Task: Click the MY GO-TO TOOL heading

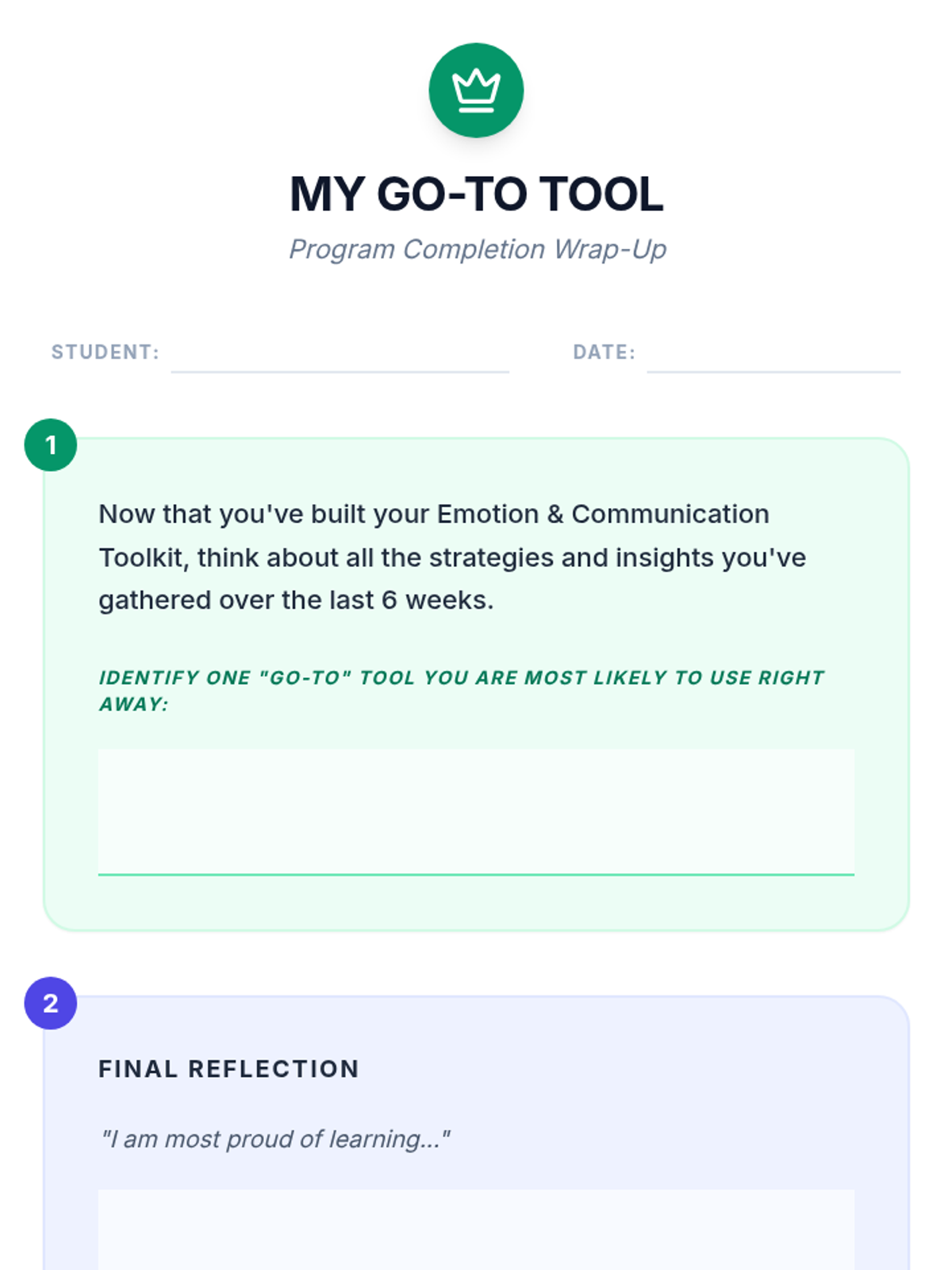Action: [x=476, y=194]
